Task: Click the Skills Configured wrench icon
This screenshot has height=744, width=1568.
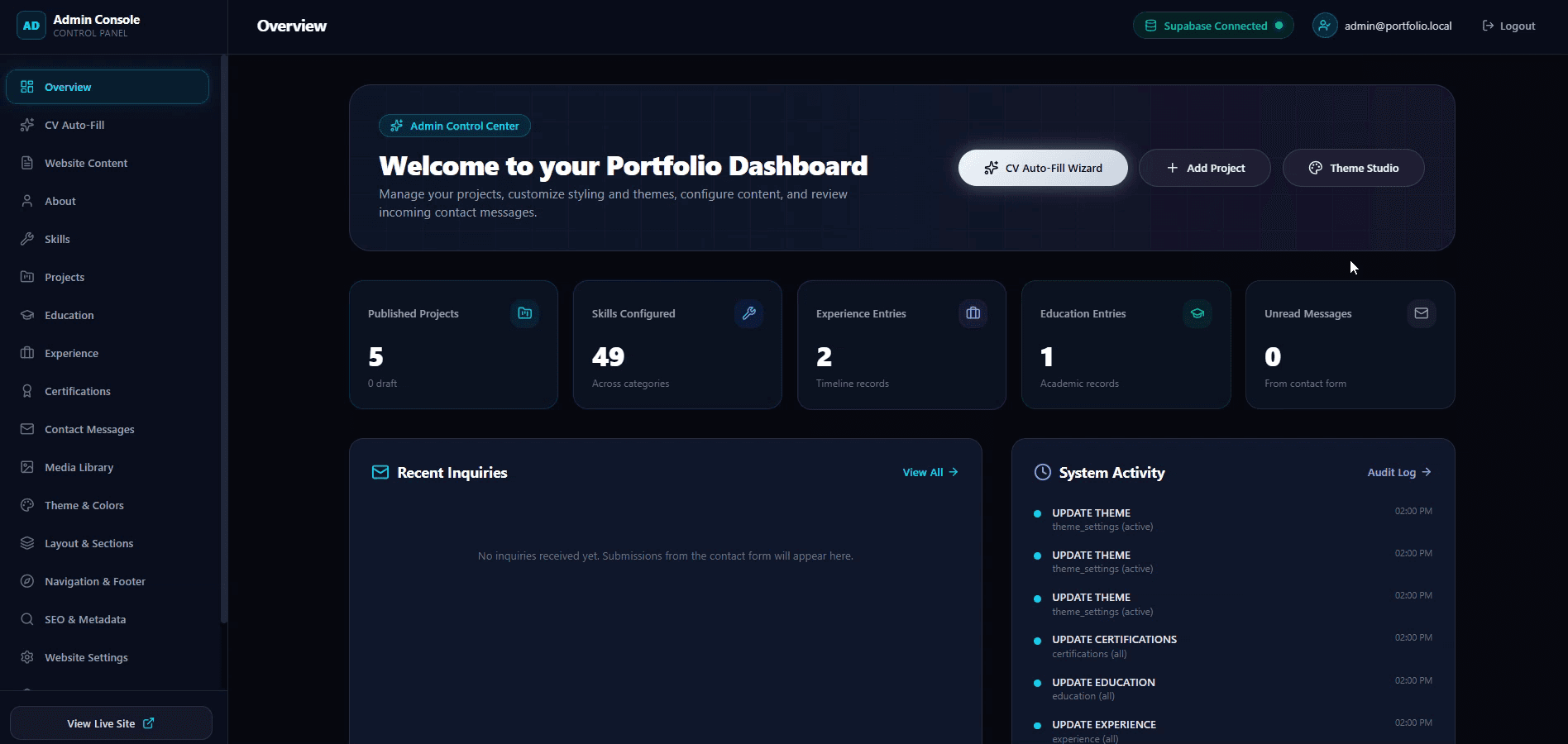Action: tap(748, 313)
